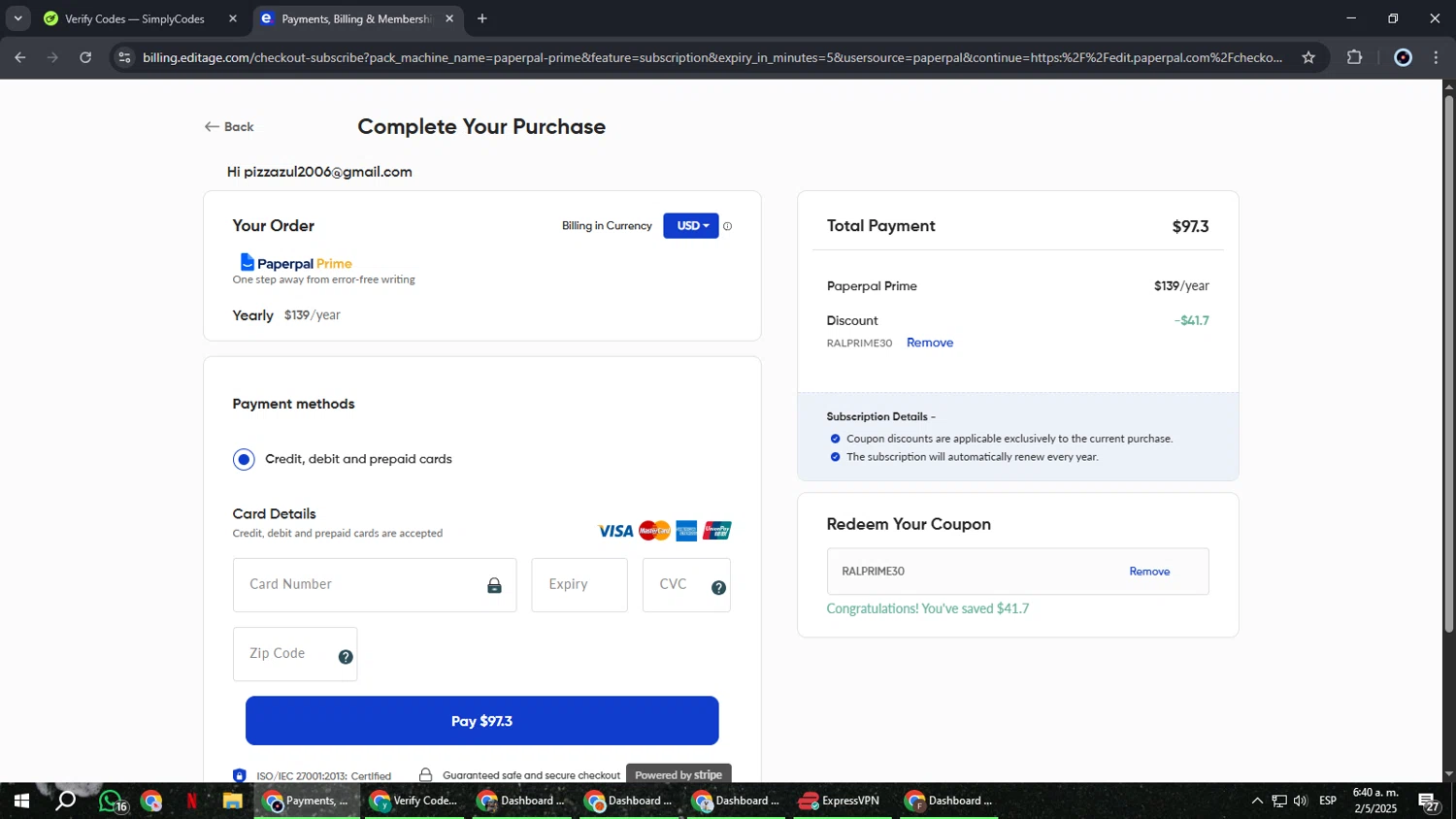This screenshot has width=1456, height=819.
Task: Open the tab search dropdown arrow
Action: pos(17,18)
